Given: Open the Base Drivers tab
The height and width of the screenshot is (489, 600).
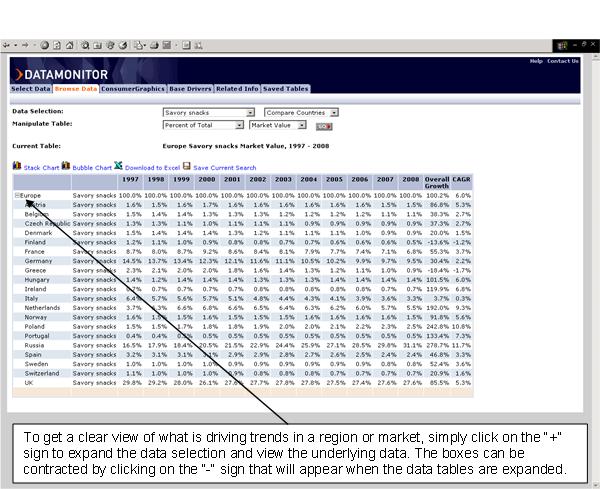Looking at the screenshot, I should [190, 89].
